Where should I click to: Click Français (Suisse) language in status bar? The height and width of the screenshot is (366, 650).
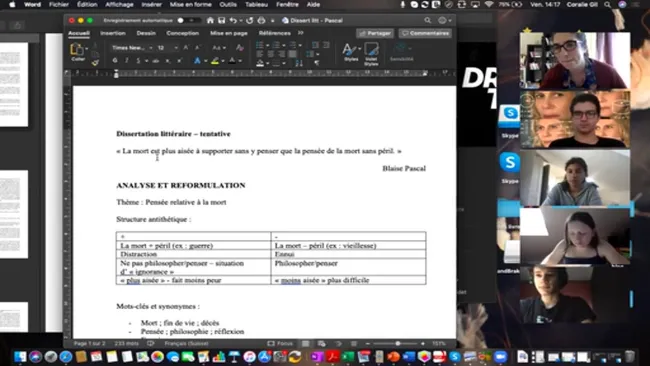(186, 344)
